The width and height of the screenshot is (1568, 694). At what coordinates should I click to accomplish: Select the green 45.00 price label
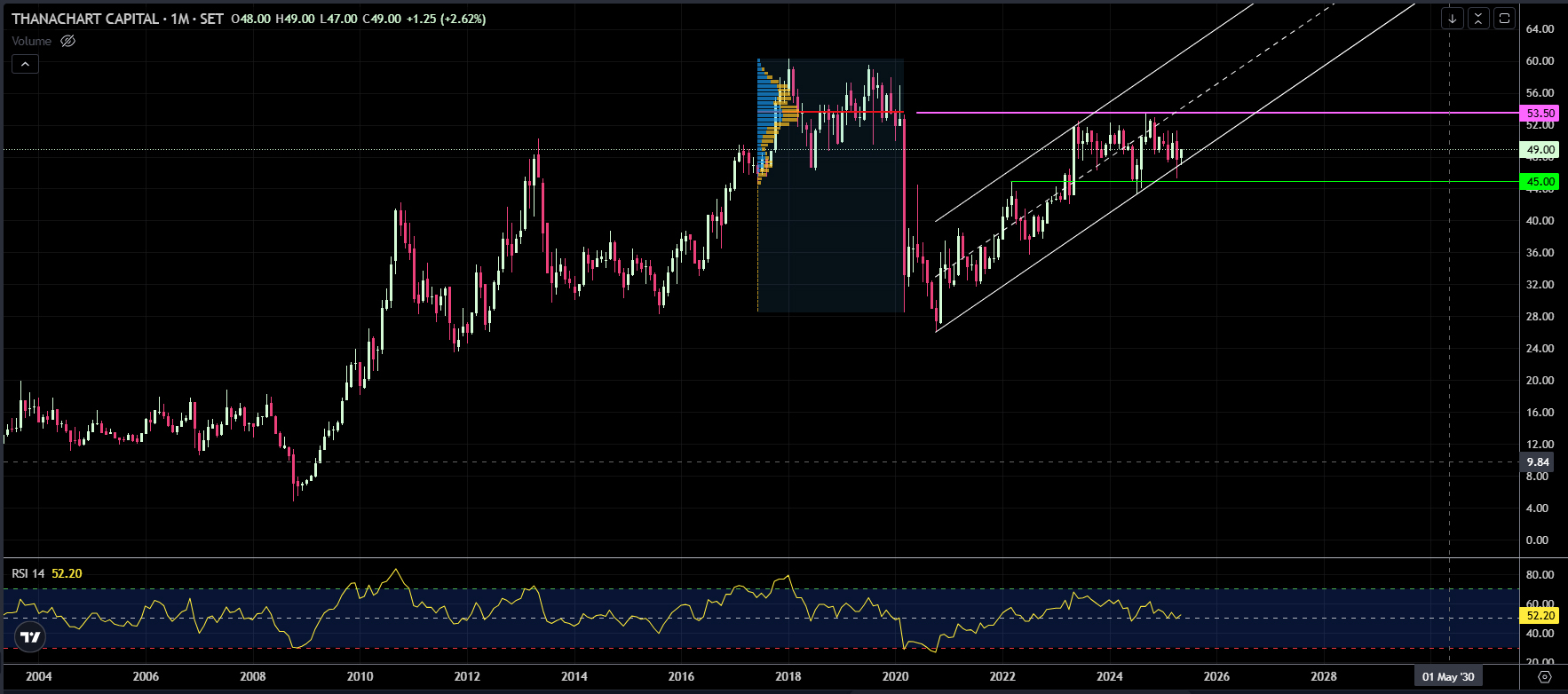(1540, 181)
